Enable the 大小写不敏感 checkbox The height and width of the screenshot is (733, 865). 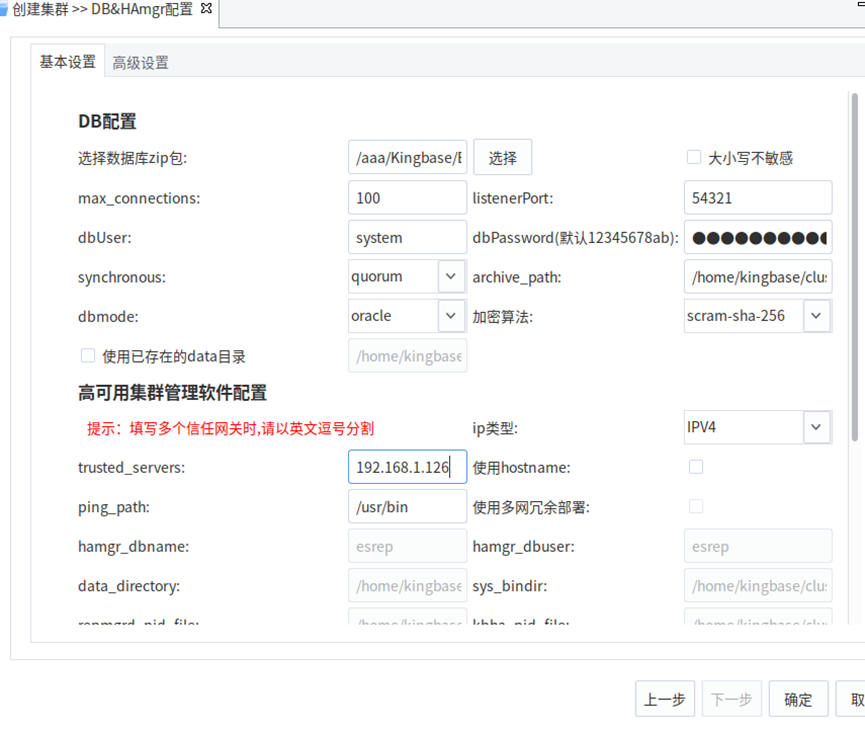[693, 158]
